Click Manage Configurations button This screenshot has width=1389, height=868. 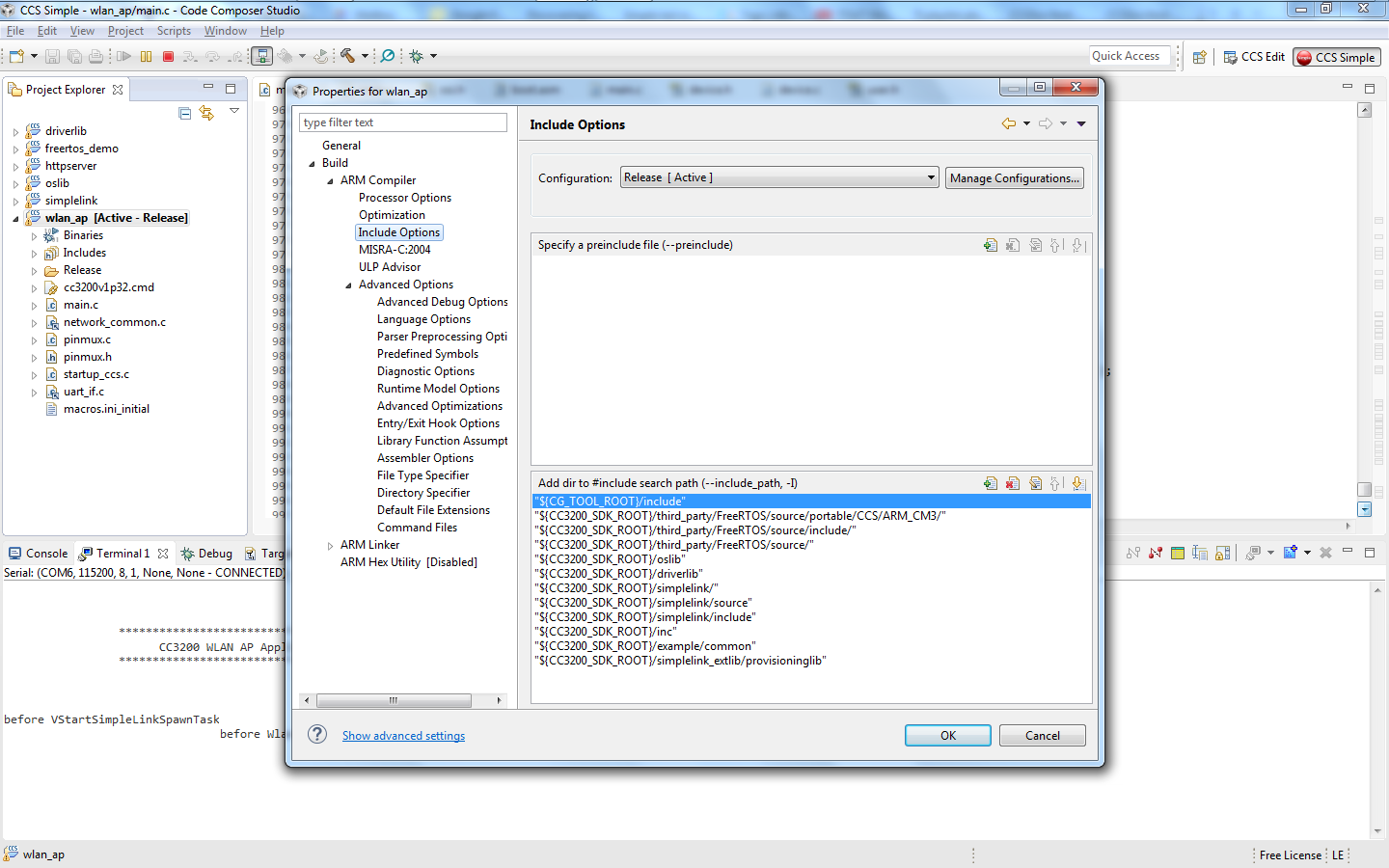pyautogui.click(x=1015, y=178)
